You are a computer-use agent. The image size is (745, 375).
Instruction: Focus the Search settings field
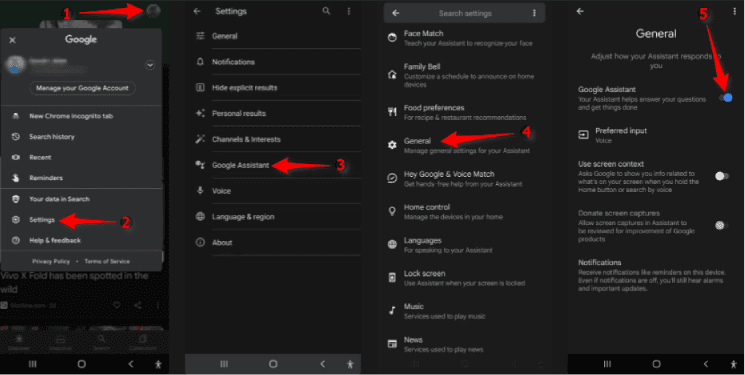click(x=465, y=13)
